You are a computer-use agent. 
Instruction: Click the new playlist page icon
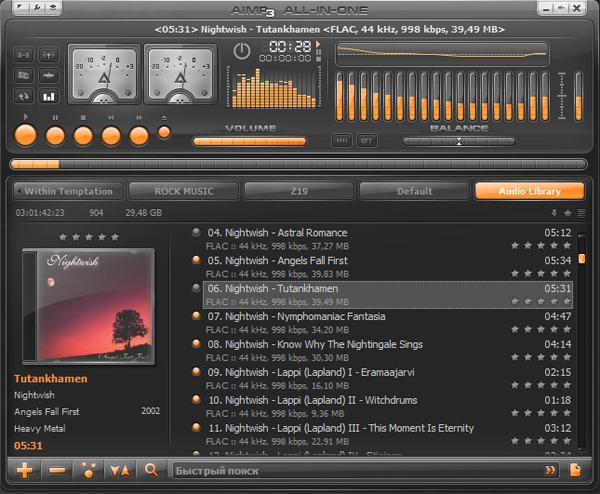point(575,470)
